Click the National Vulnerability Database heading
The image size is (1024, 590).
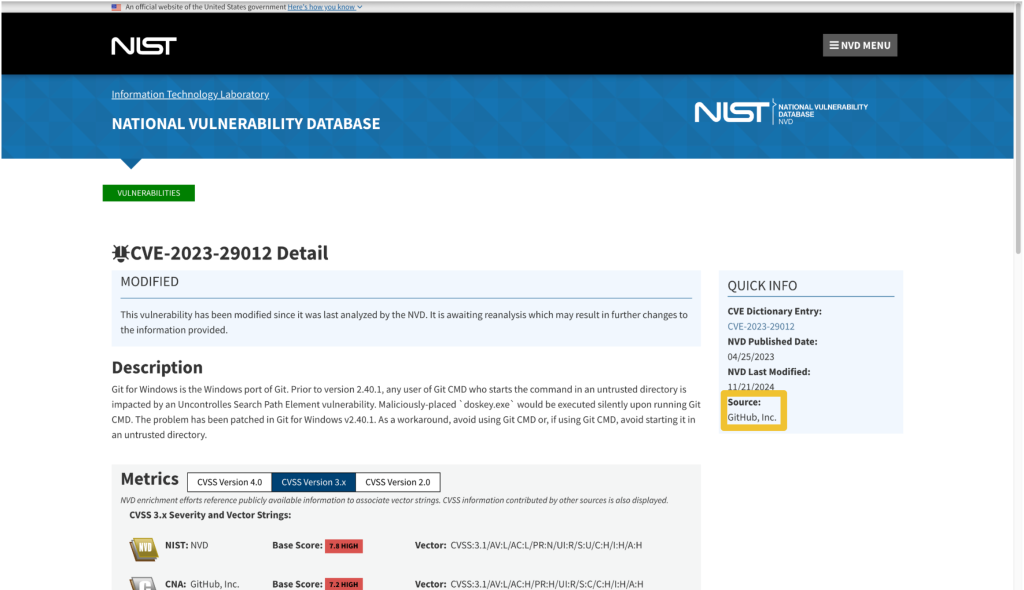(245, 124)
